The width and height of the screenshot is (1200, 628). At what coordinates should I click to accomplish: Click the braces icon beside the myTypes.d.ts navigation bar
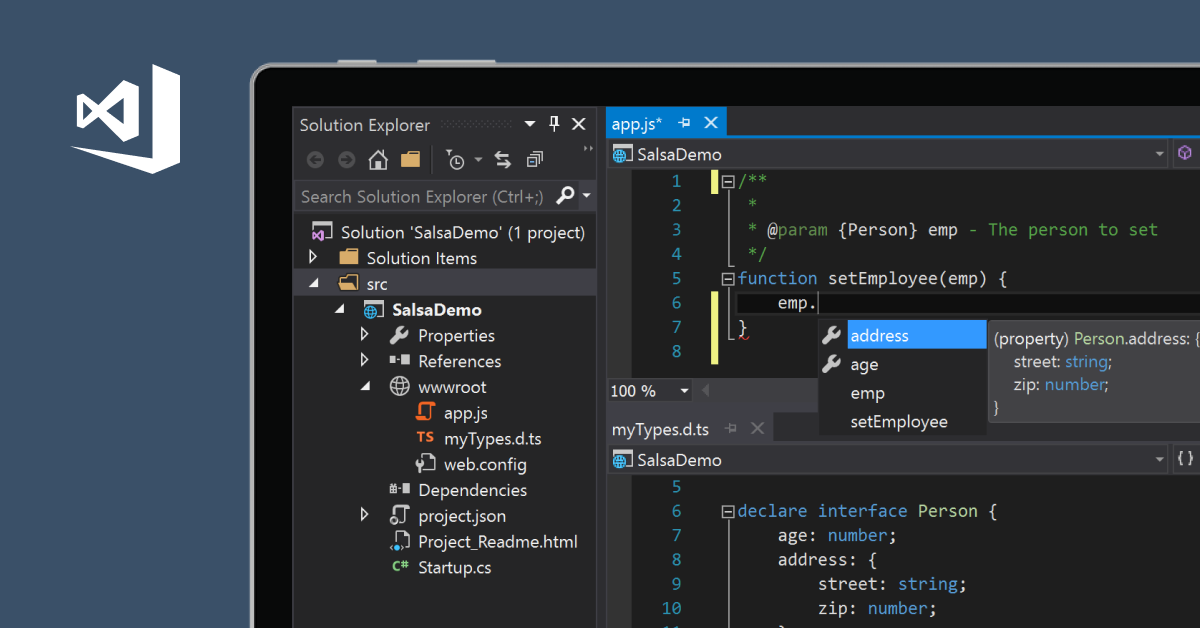[x=1184, y=459]
